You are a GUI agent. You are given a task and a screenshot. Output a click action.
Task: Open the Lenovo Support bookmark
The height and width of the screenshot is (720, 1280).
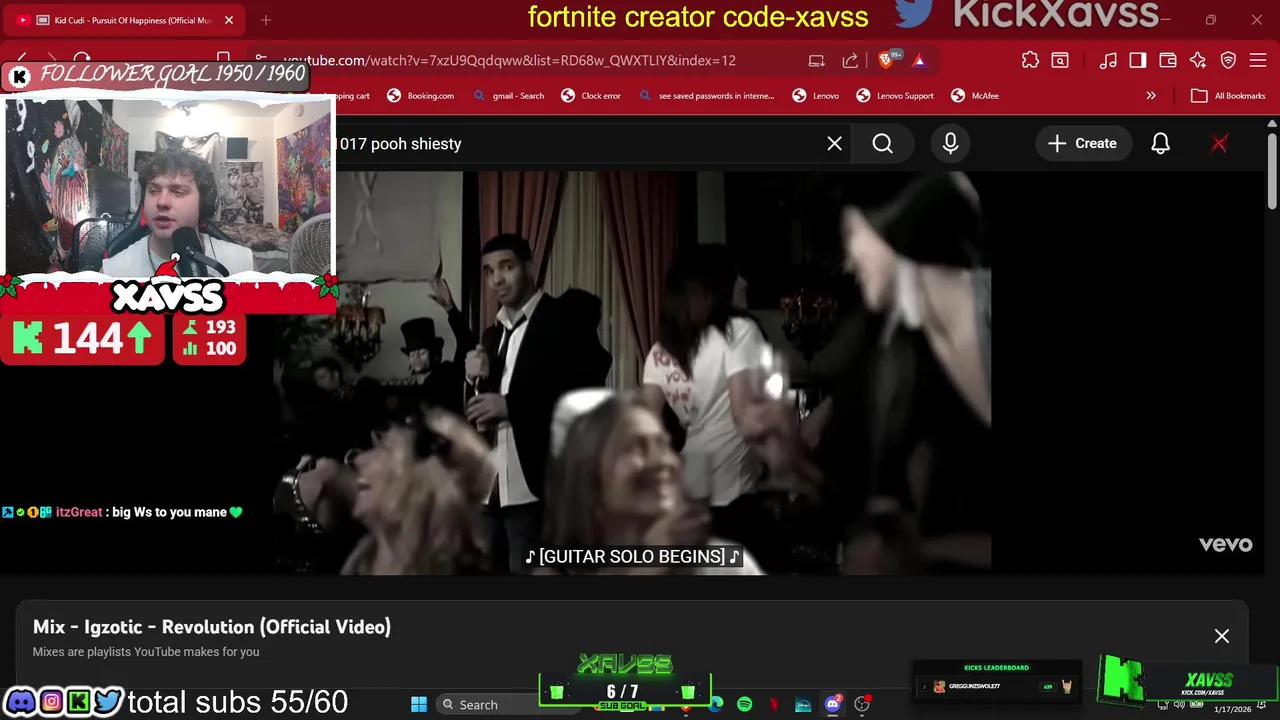895,96
